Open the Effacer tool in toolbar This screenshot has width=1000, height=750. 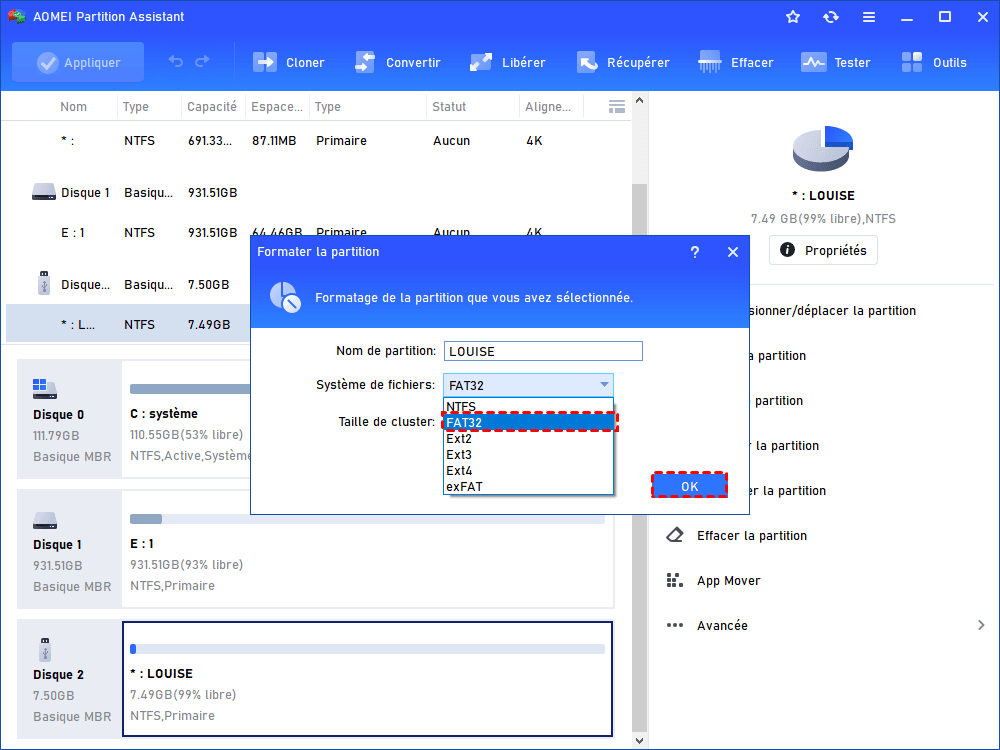tap(735, 62)
